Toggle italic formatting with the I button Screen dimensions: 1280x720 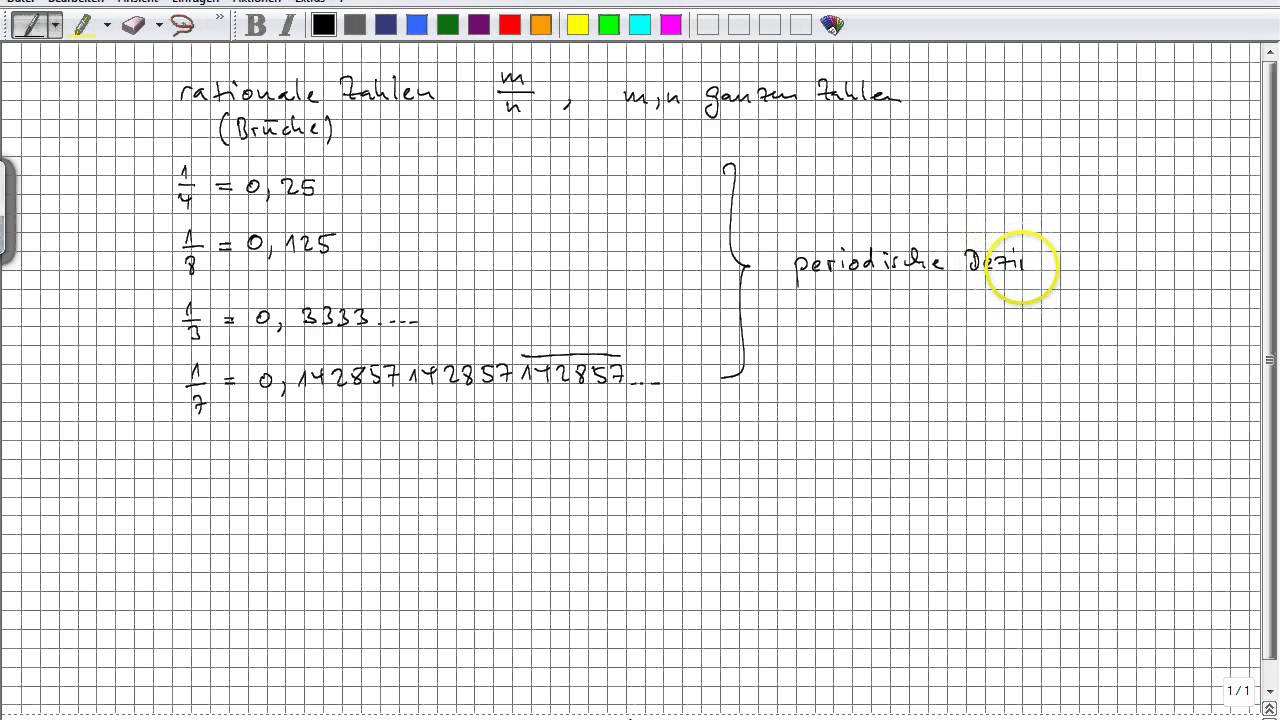tap(288, 25)
